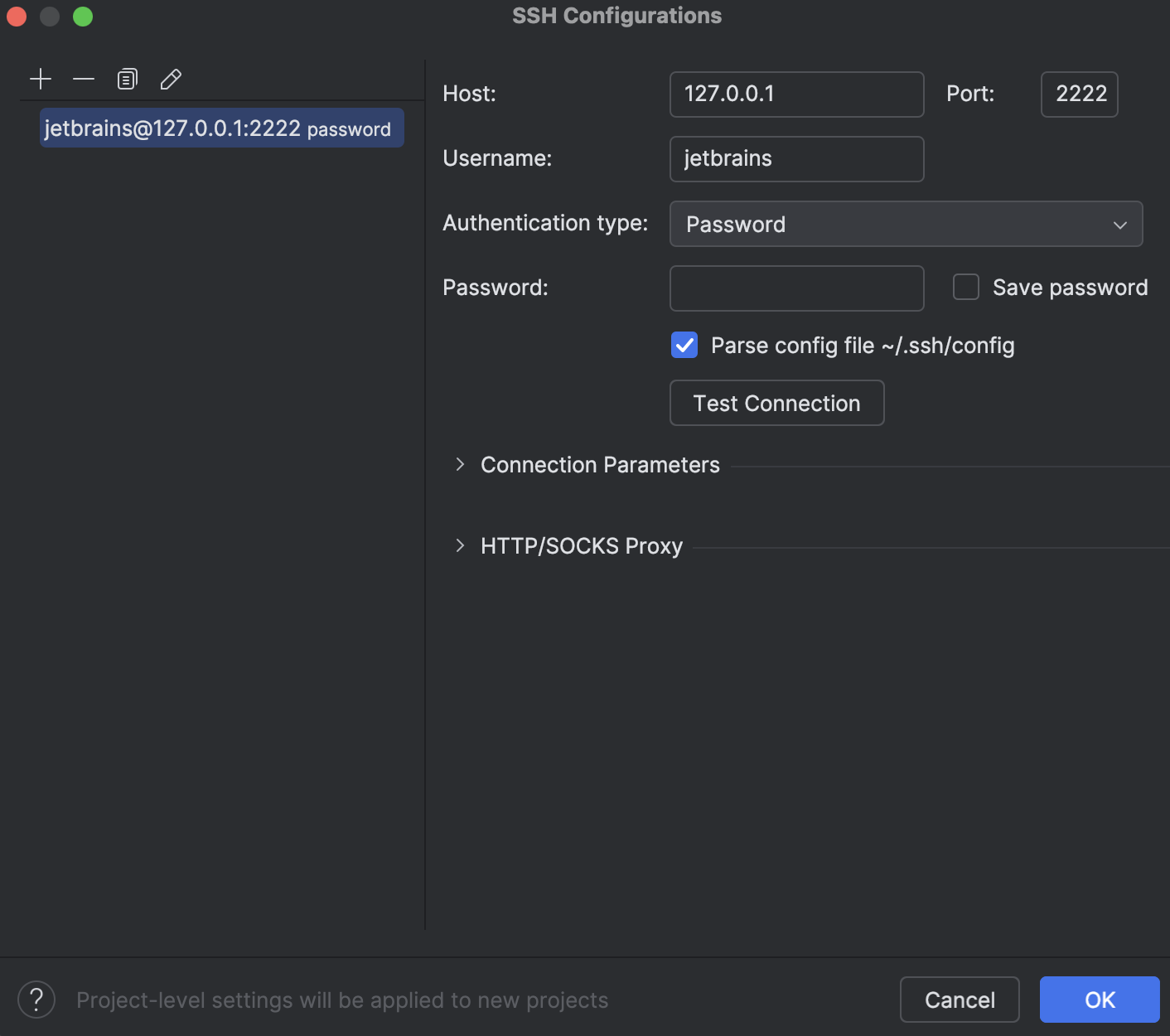This screenshot has width=1170, height=1036.
Task: Click the Username input field
Action: 795,158
